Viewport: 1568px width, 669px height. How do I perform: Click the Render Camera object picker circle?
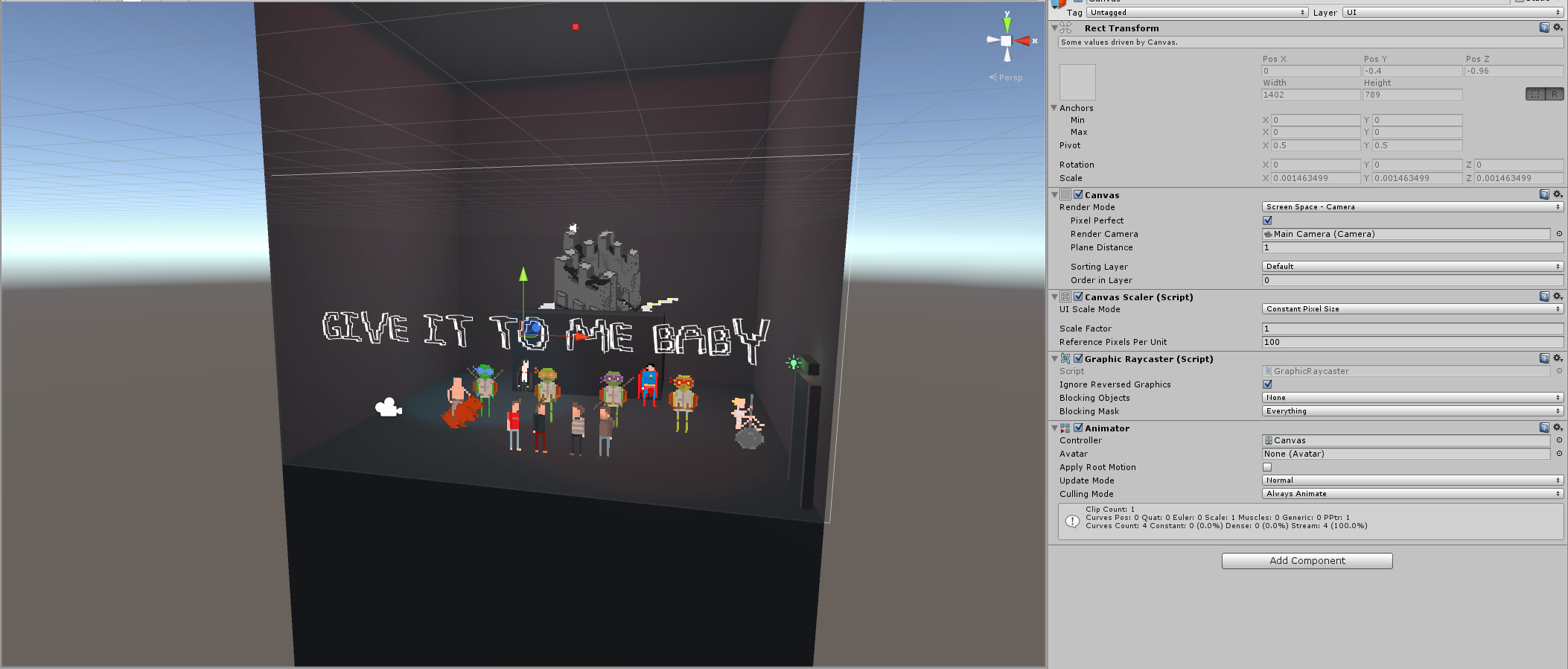tap(1559, 234)
